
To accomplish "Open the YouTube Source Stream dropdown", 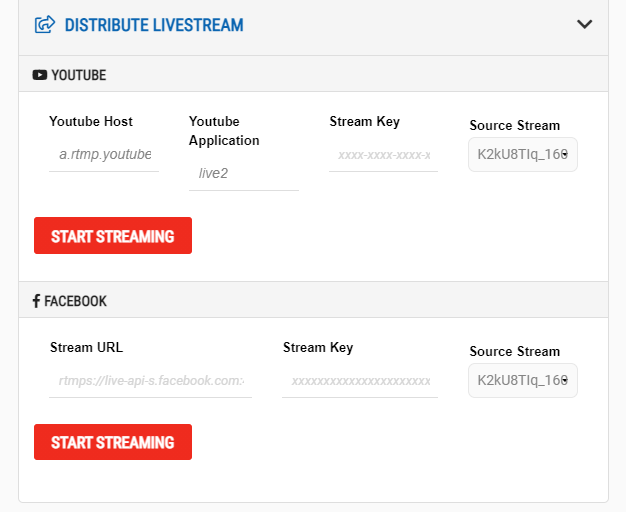I will pyautogui.click(x=523, y=155).
